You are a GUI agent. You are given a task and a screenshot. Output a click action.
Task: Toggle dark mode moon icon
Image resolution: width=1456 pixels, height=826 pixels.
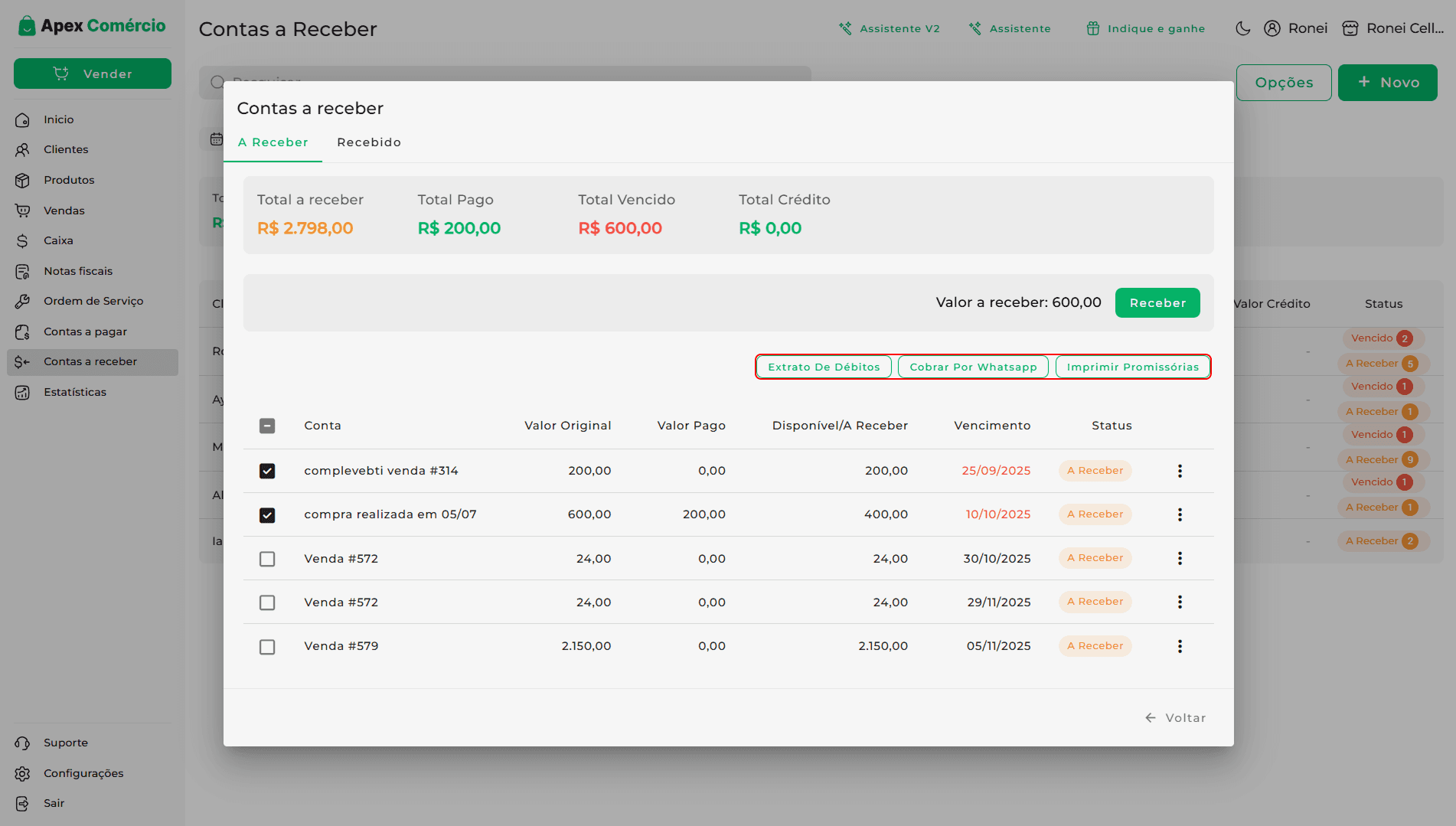coord(1243,28)
